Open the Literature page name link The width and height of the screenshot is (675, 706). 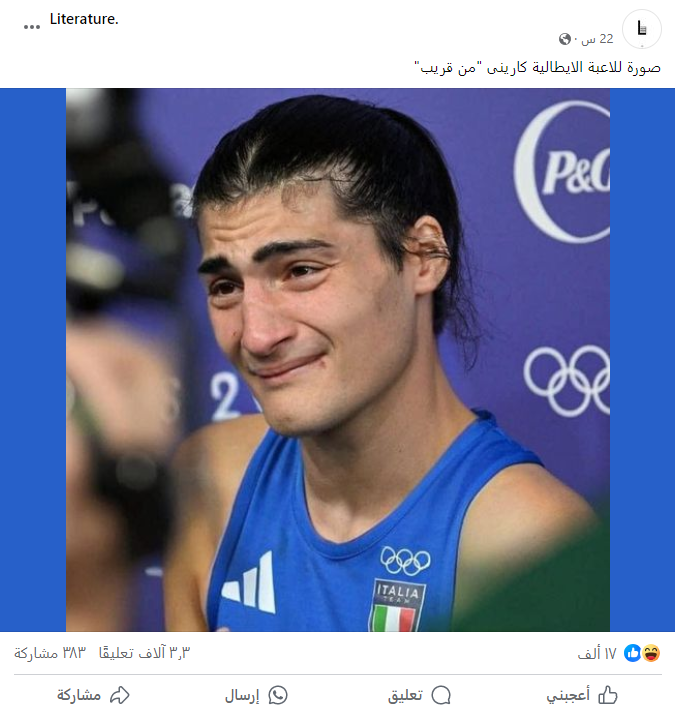click(x=84, y=19)
